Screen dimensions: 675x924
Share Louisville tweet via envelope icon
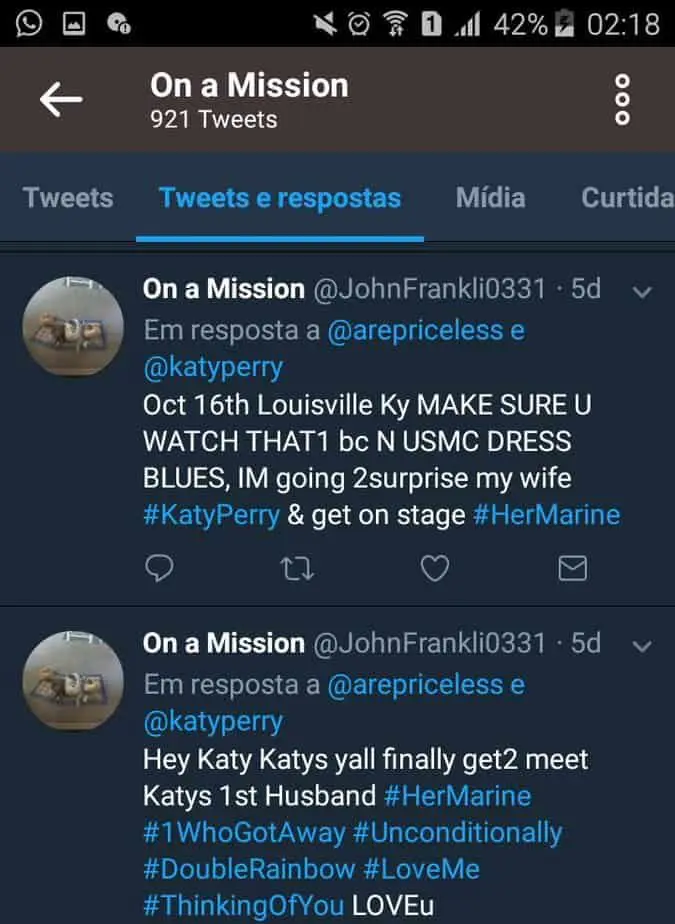coord(571,568)
